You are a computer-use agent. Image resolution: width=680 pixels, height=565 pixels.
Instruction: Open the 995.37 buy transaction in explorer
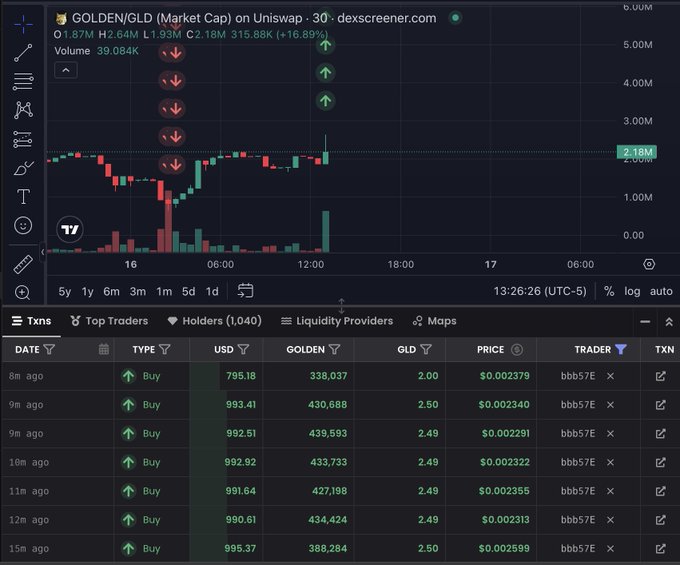coord(660,549)
